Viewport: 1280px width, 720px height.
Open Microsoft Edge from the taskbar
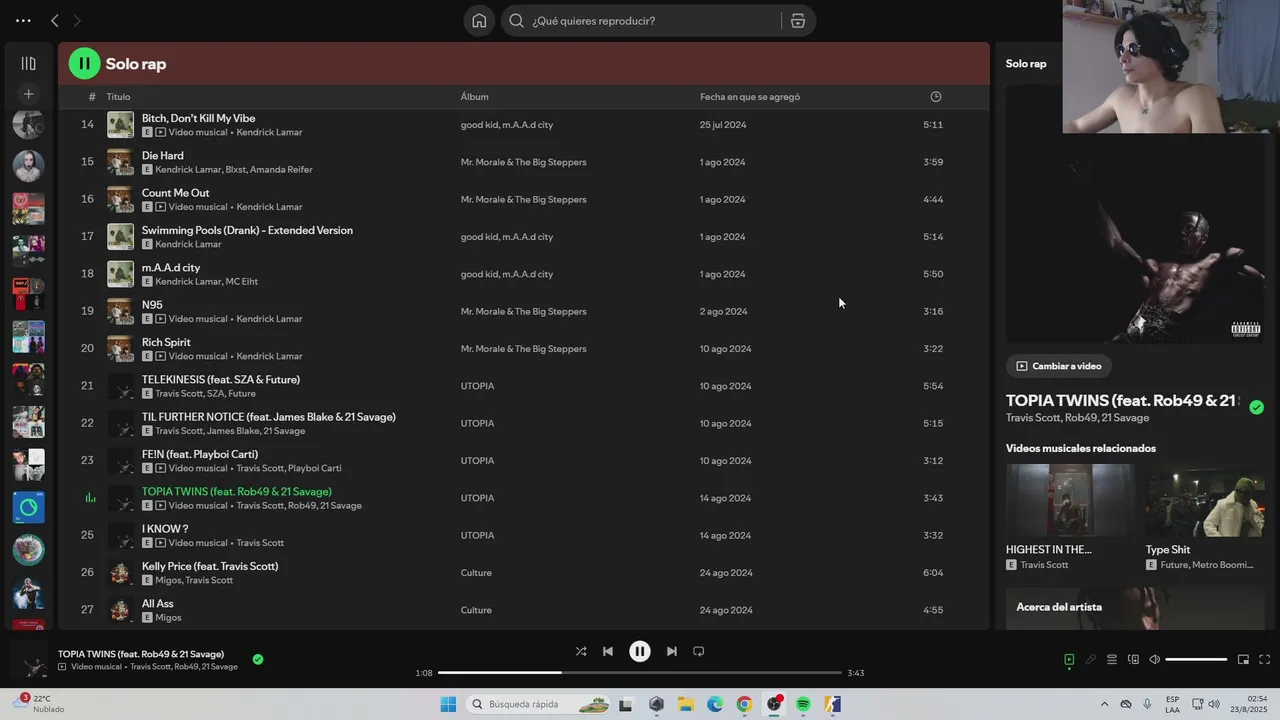(715, 704)
